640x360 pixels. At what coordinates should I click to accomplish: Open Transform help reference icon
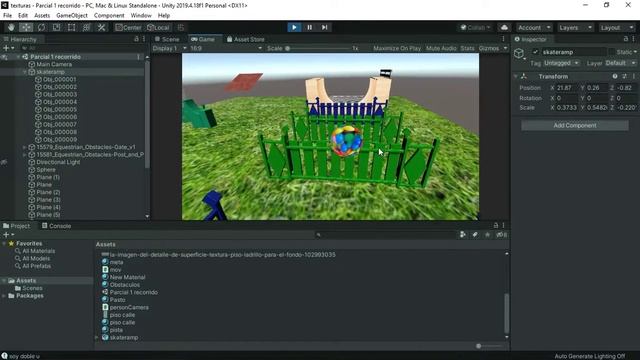615,76
